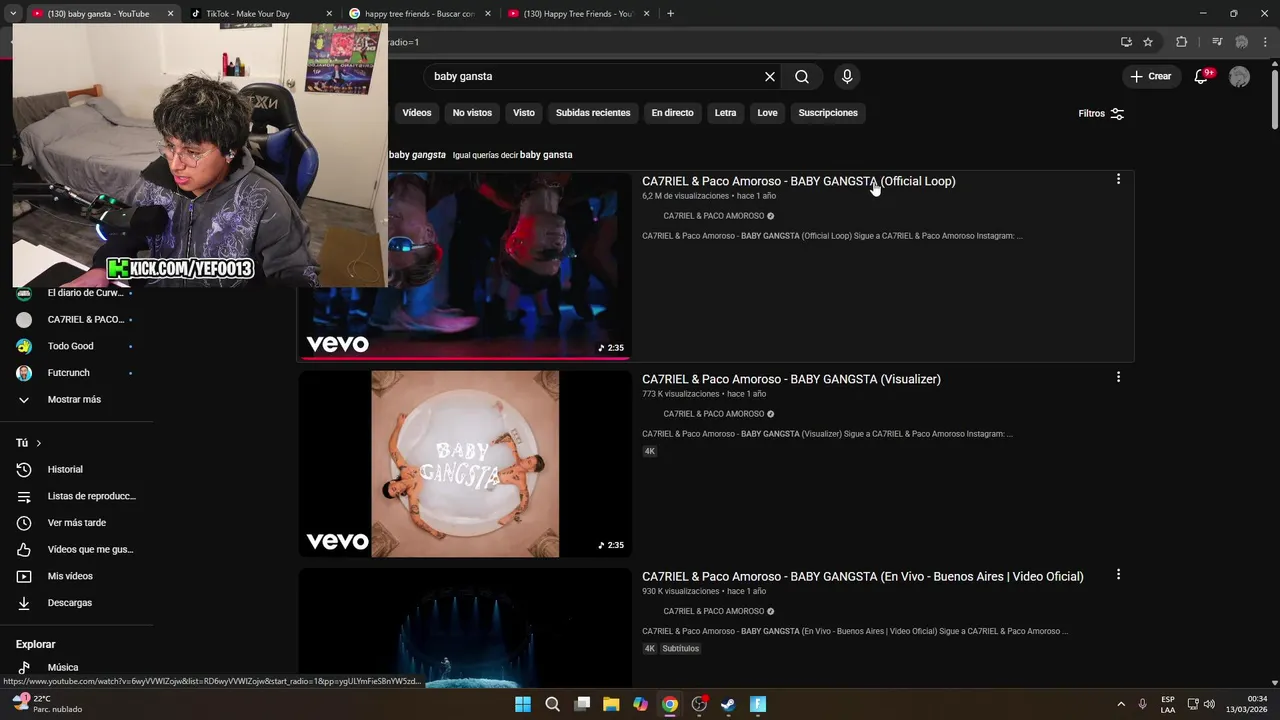The height and width of the screenshot is (720, 1280).
Task: Launch Steam from the taskbar
Action: tap(728, 704)
